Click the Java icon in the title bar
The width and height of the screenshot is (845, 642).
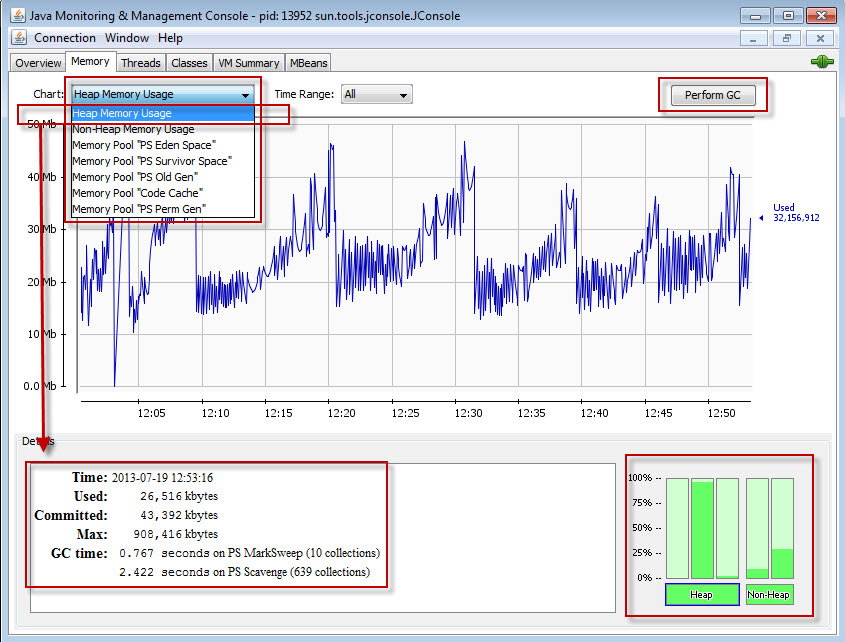pyautogui.click(x=18, y=15)
